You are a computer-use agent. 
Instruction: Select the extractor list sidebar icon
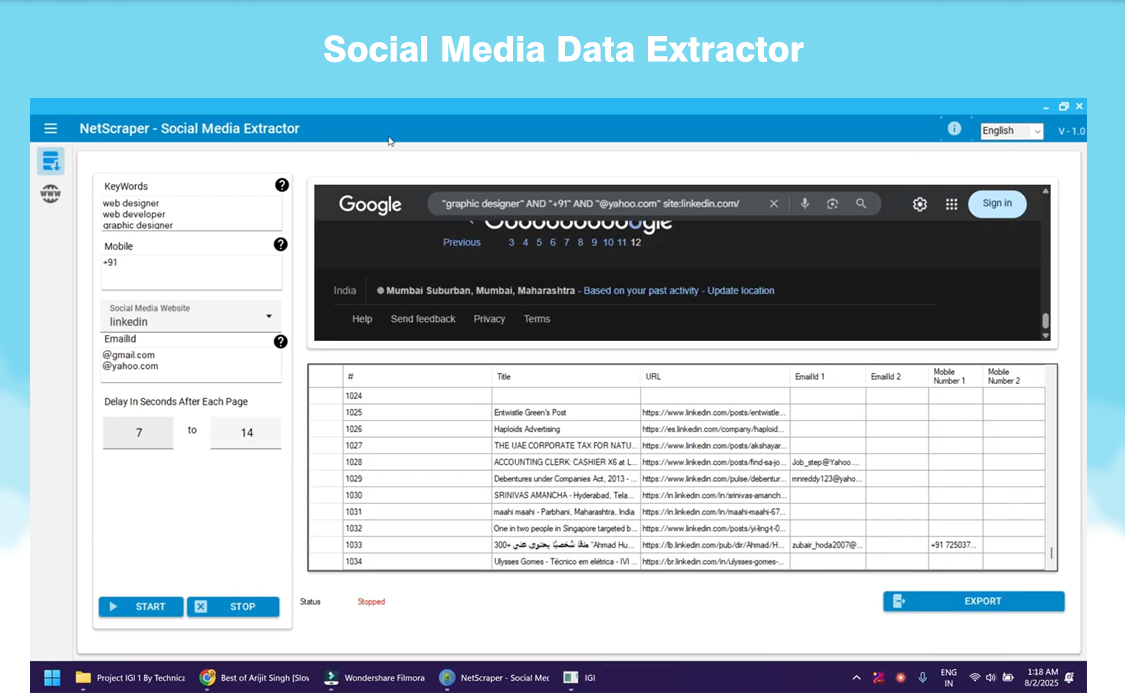[x=50, y=161]
